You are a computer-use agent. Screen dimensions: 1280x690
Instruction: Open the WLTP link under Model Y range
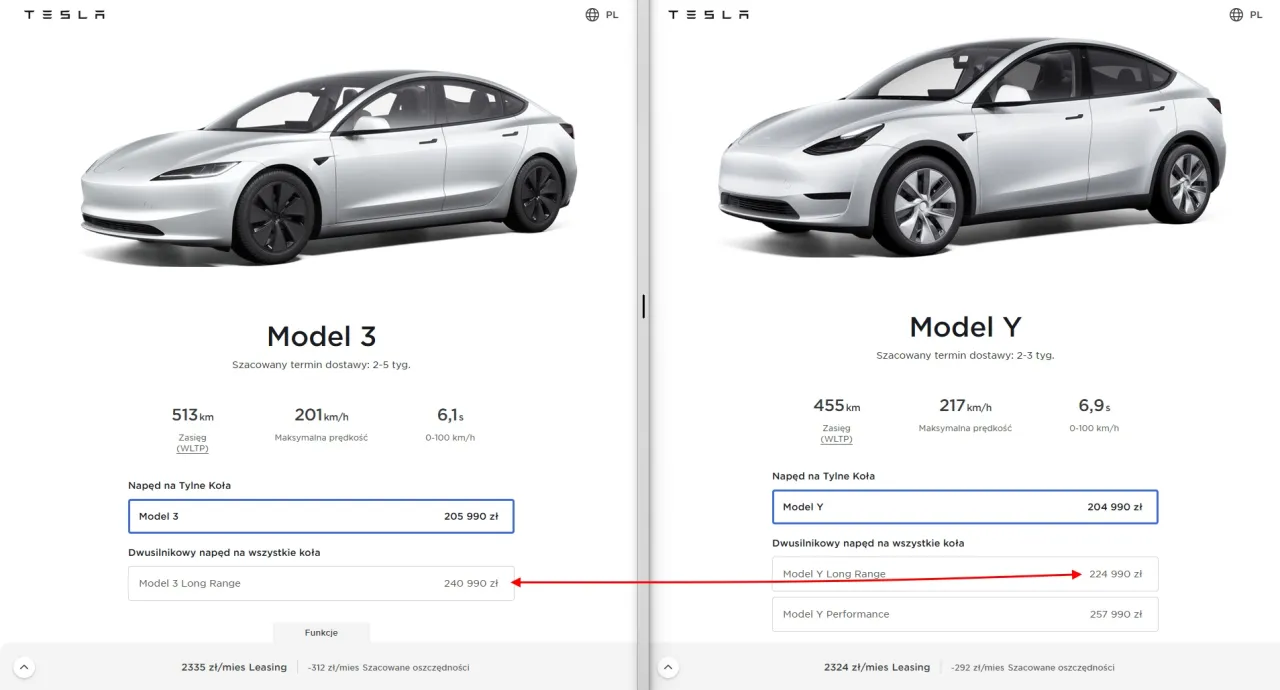836,439
